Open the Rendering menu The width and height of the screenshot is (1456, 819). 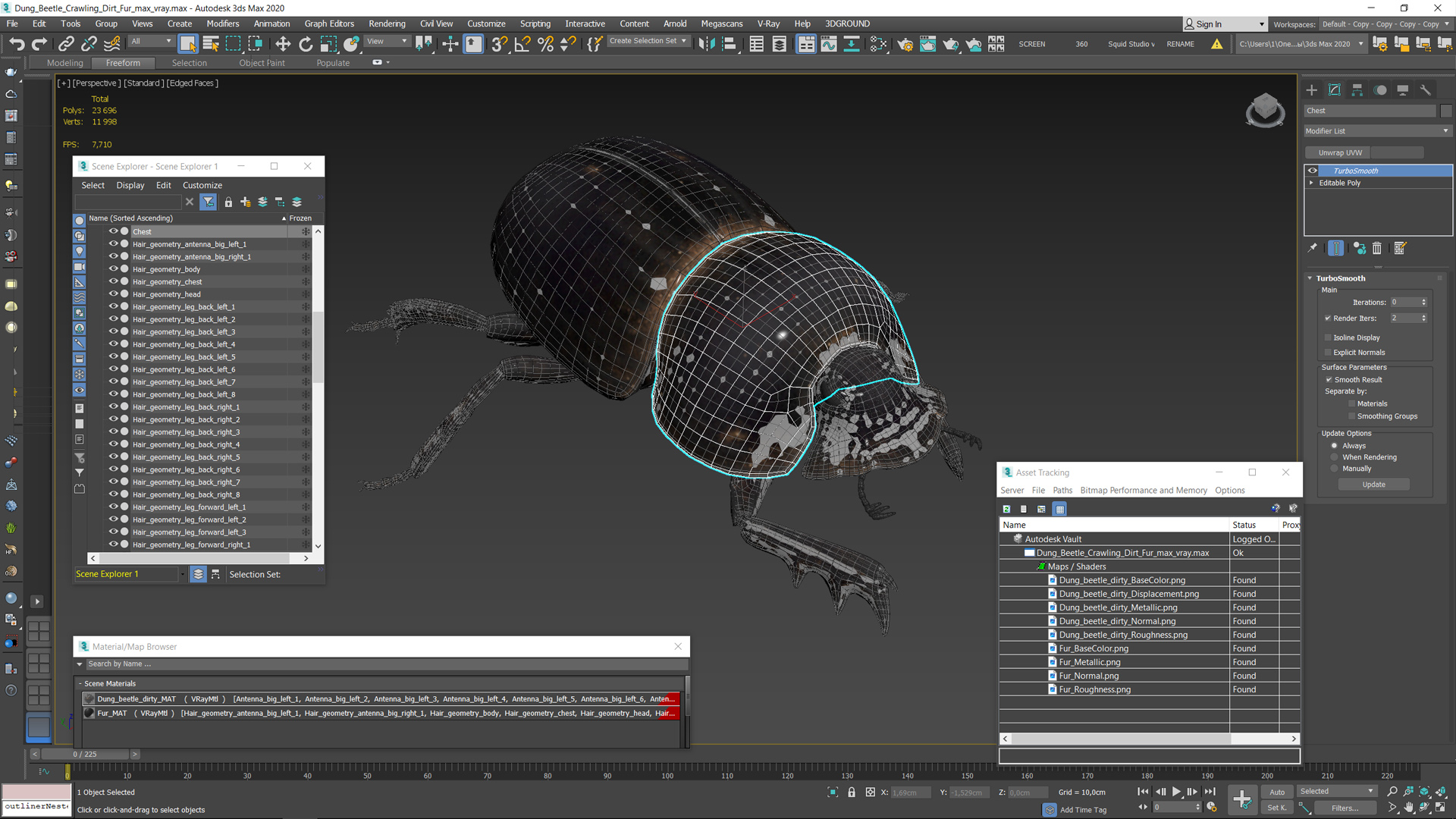pyautogui.click(x=387, y=24)
